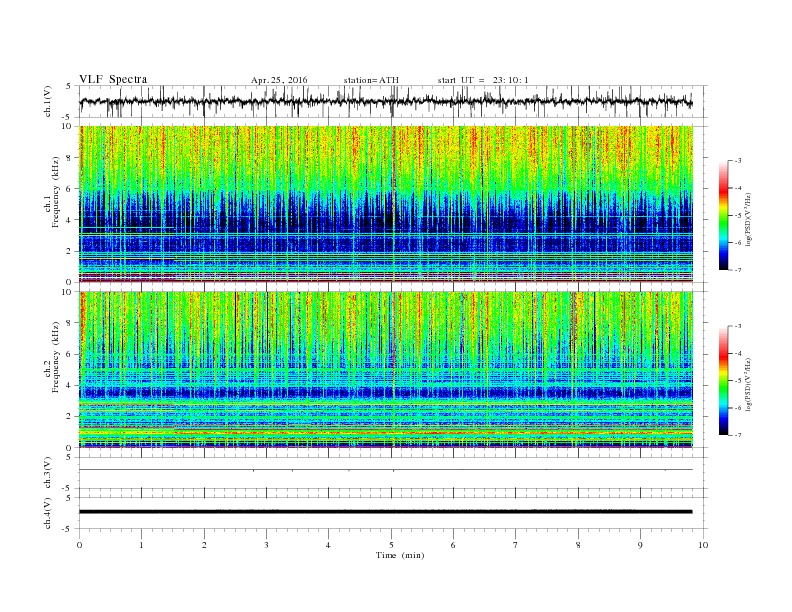Click the ch.1 spectrogram color bar
Screen dimensions: 792x612
(x=723, y=215)
